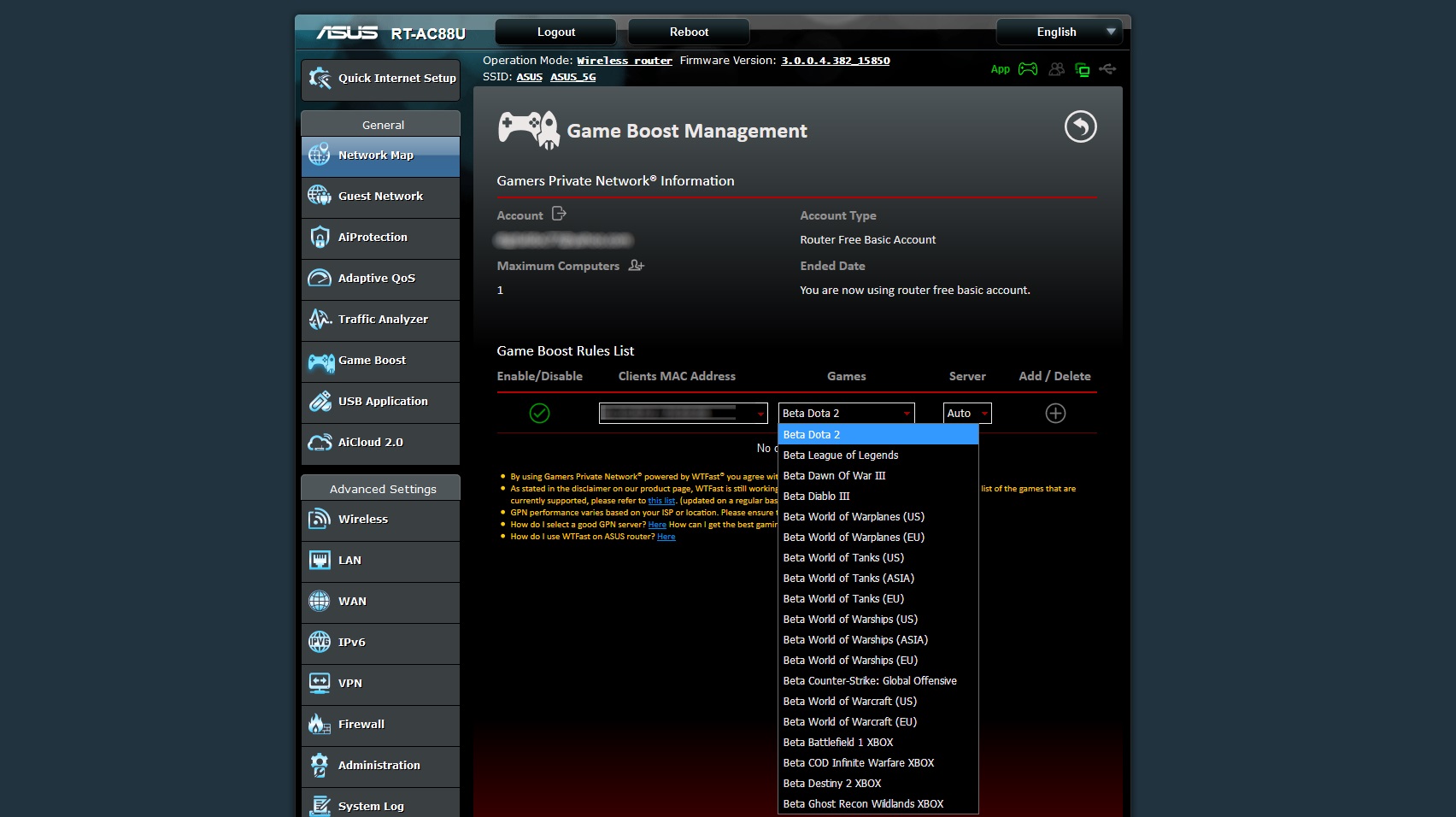The height and width of the screenshot is (817, 1456).
Task: Click the Administration gear icon
Action: [x=320, y=766]
